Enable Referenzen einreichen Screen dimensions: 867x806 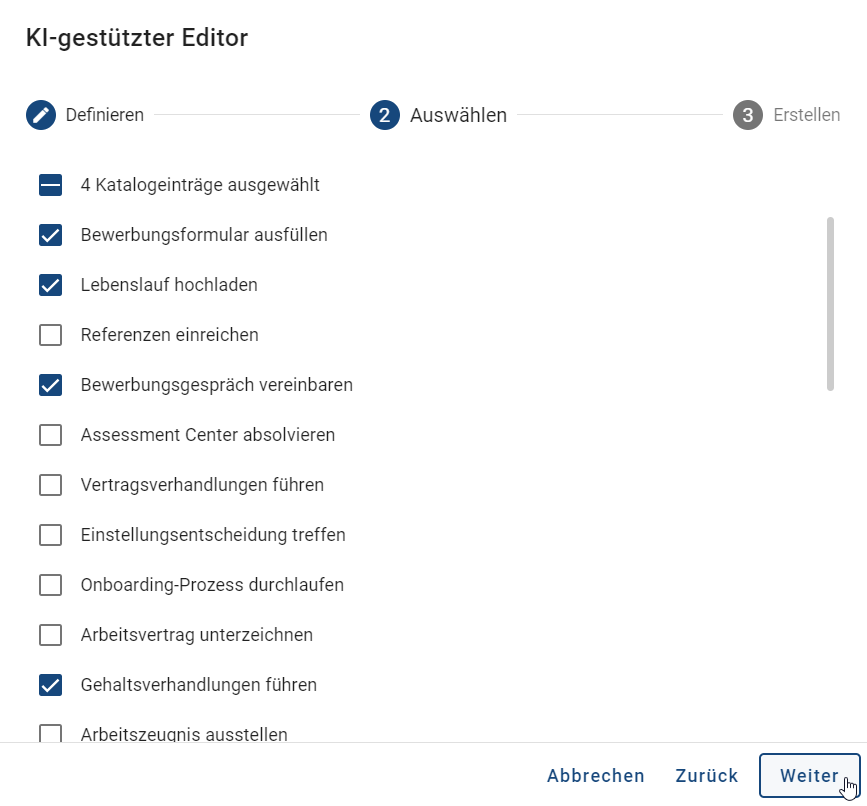pyautogui.click(x=50, y=334)
